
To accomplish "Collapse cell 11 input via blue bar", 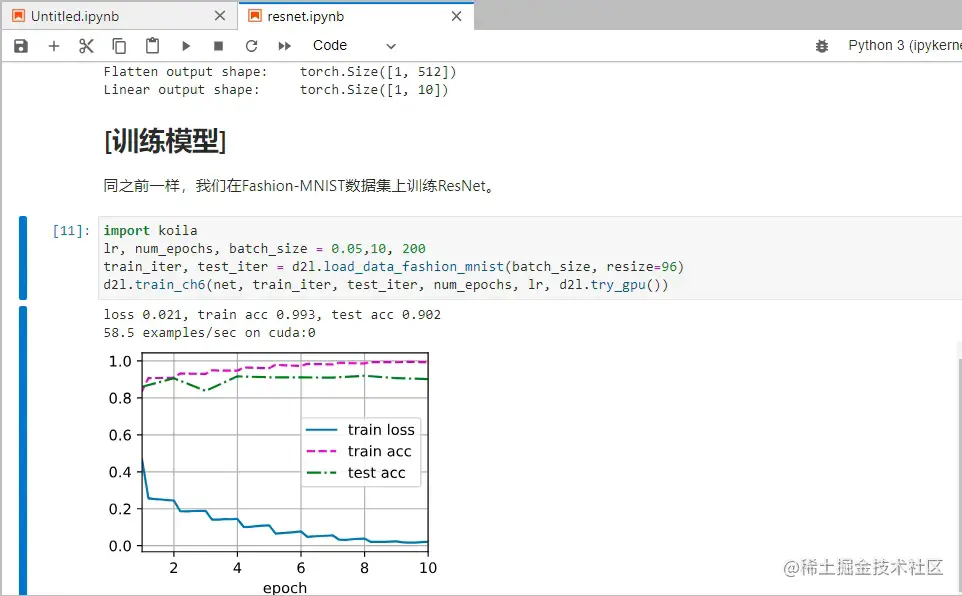I will tap(23, 258).
